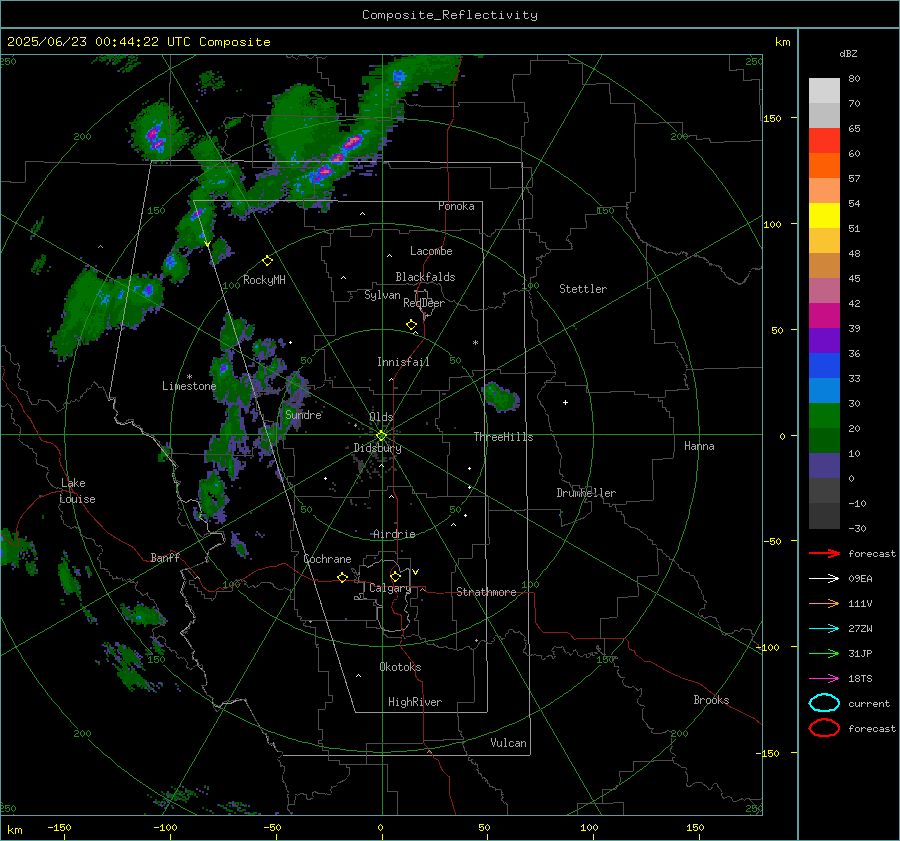Click the 'Composite_Reflectivity' title text
Image resolution: width=900 pixels, height=841 pixels.
(450, 15)
